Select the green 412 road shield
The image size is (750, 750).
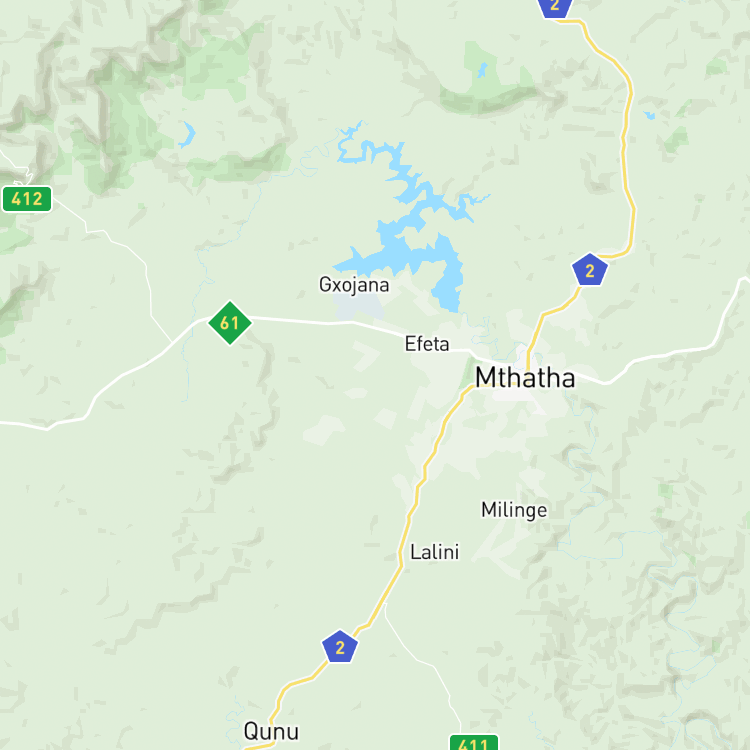[x=27, y=199]
